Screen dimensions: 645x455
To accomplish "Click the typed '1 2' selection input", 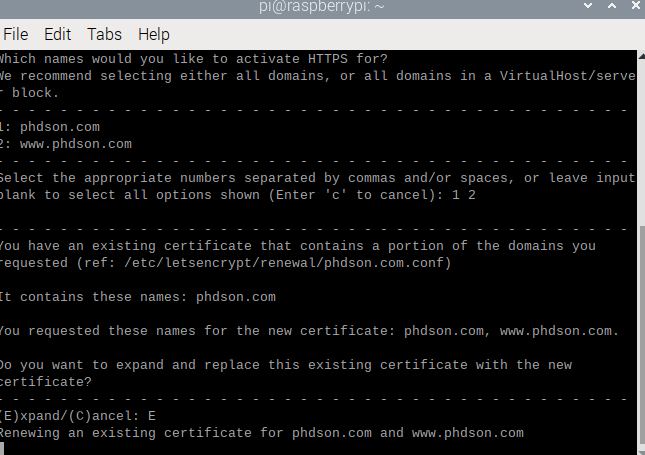I will click(x=464, y=195).
